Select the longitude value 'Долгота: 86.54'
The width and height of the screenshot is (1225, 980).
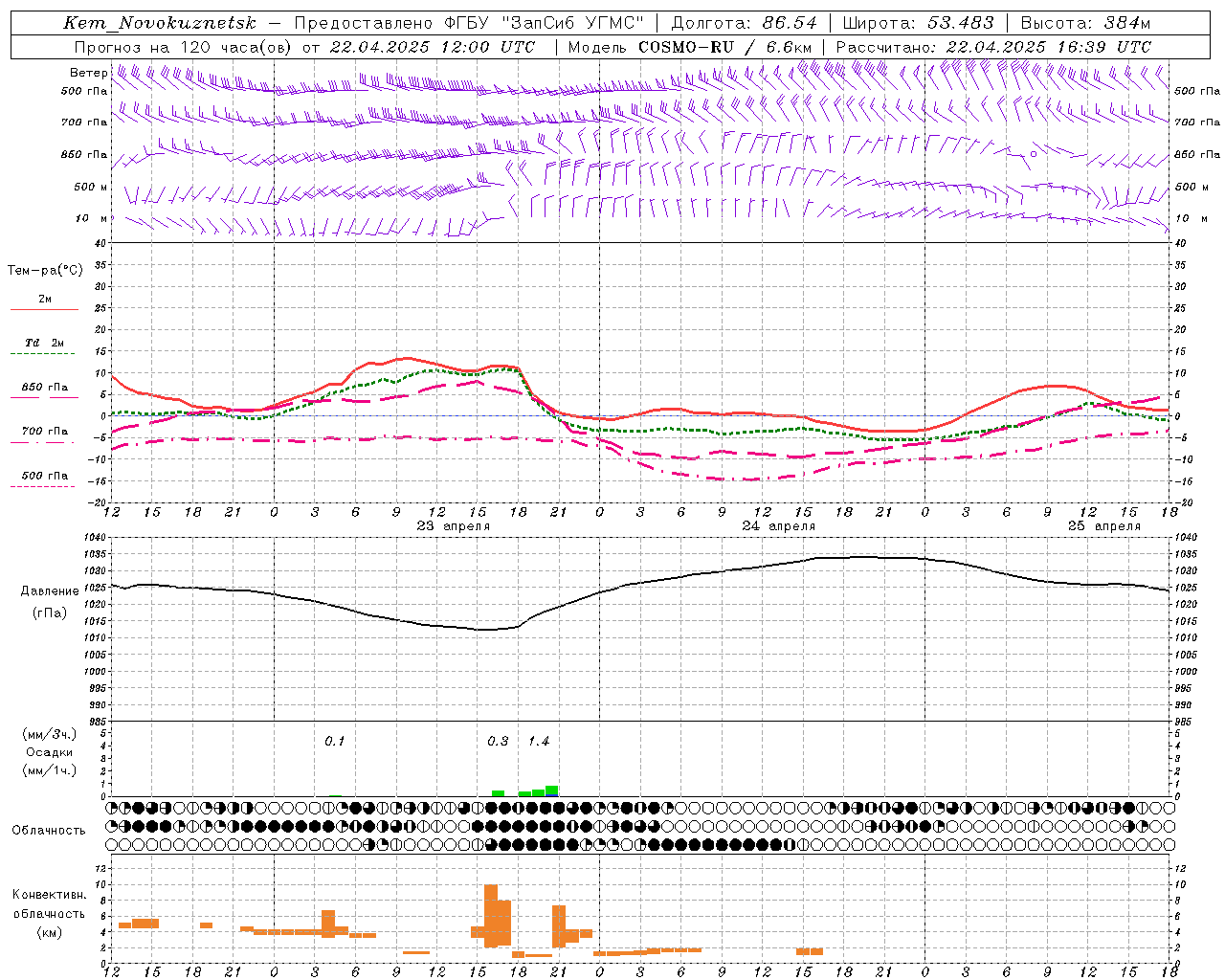coord(744,23)
